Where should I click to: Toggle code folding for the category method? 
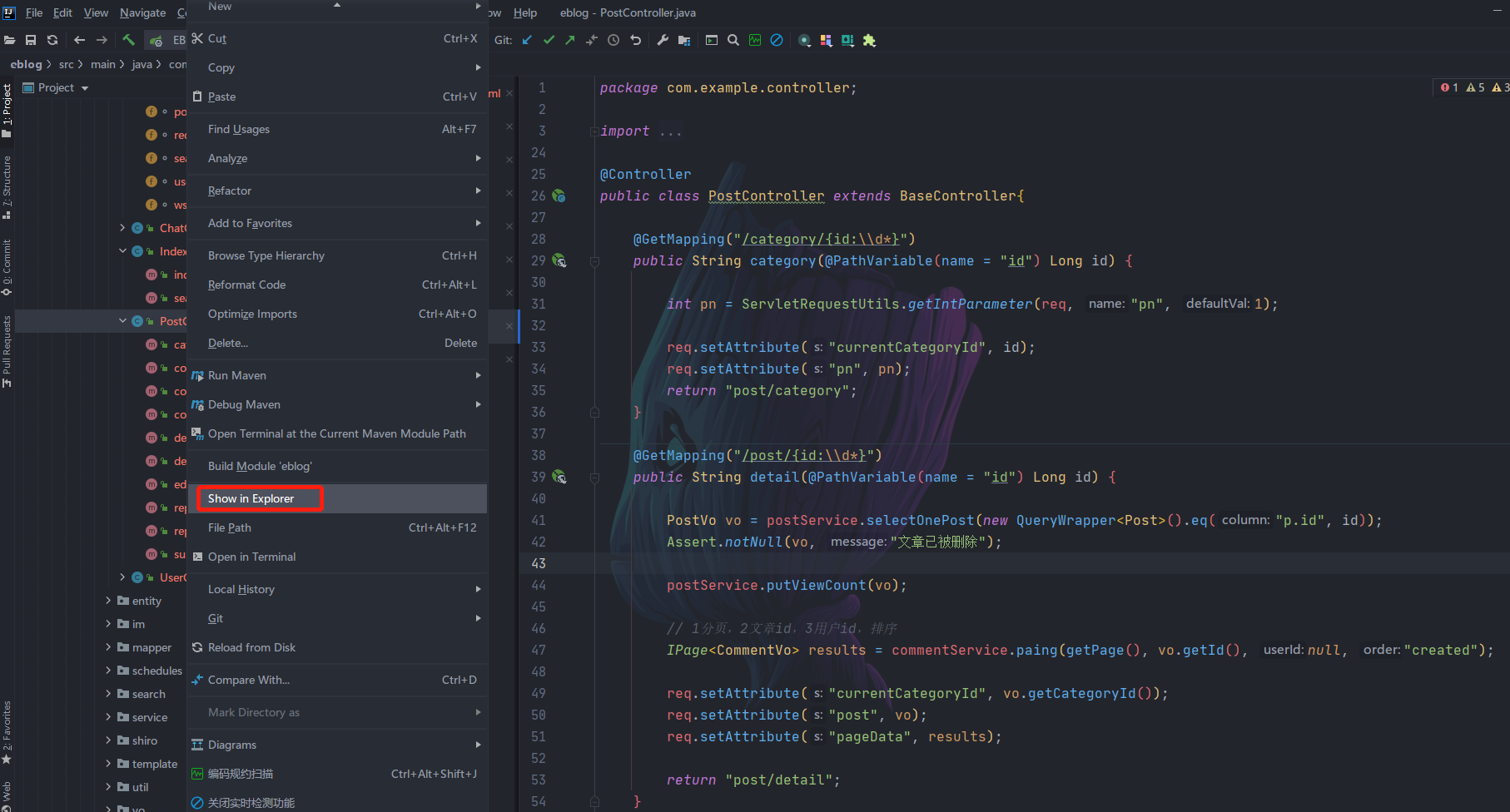coord(594,261)
